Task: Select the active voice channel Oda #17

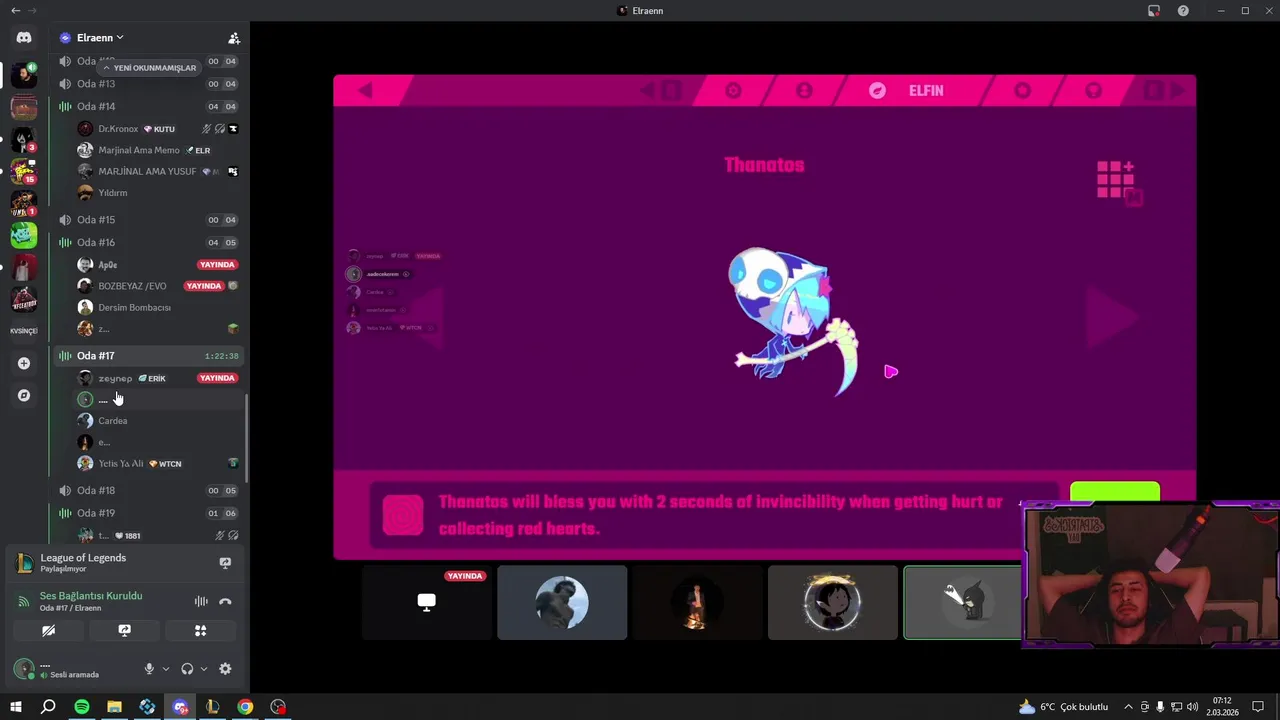Action: point(148,356)
